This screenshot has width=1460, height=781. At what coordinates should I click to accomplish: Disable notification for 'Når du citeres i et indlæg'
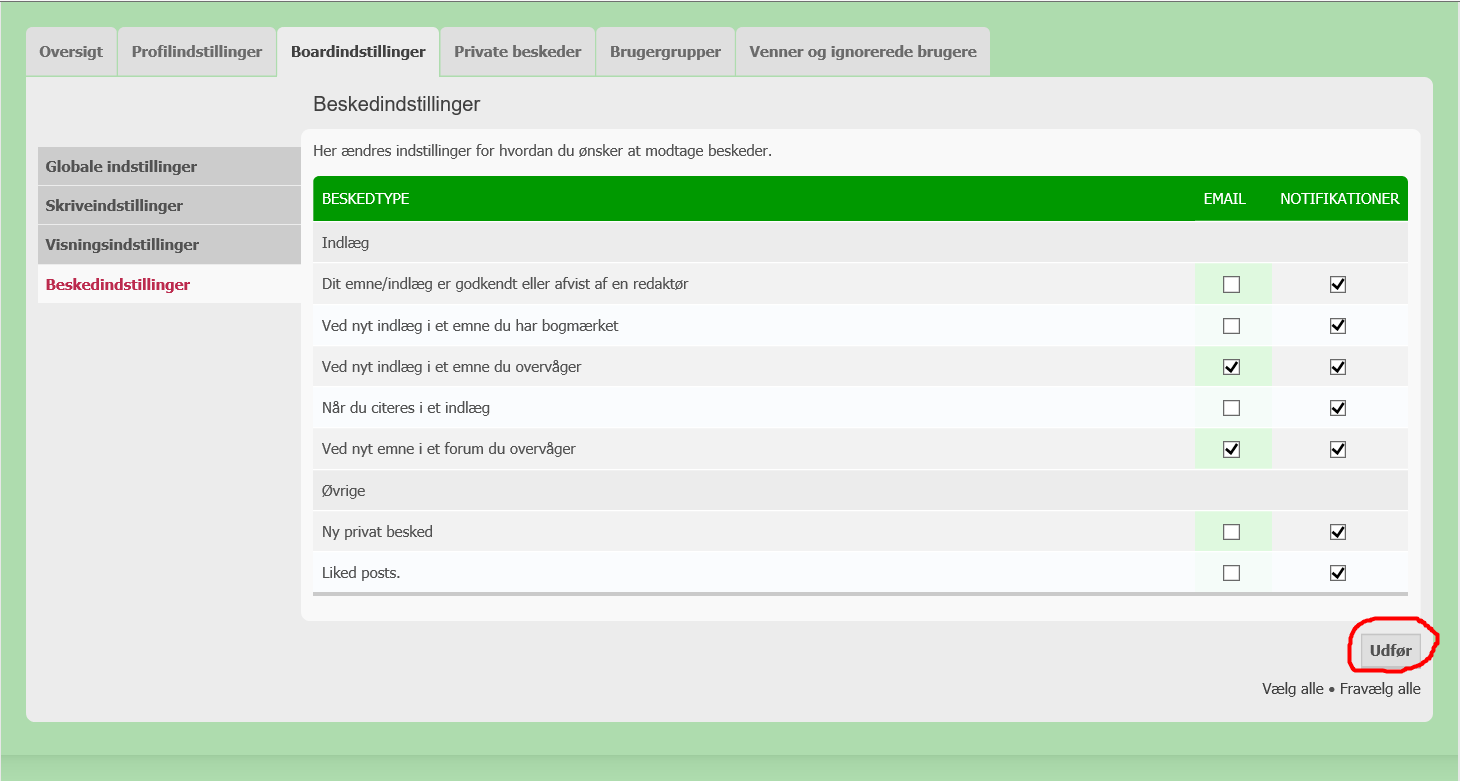coord(1338,408)
